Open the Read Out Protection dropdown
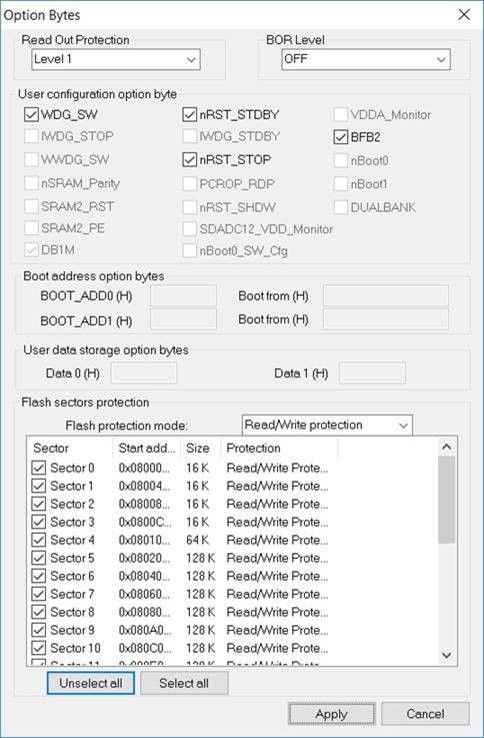 point(116,59)
